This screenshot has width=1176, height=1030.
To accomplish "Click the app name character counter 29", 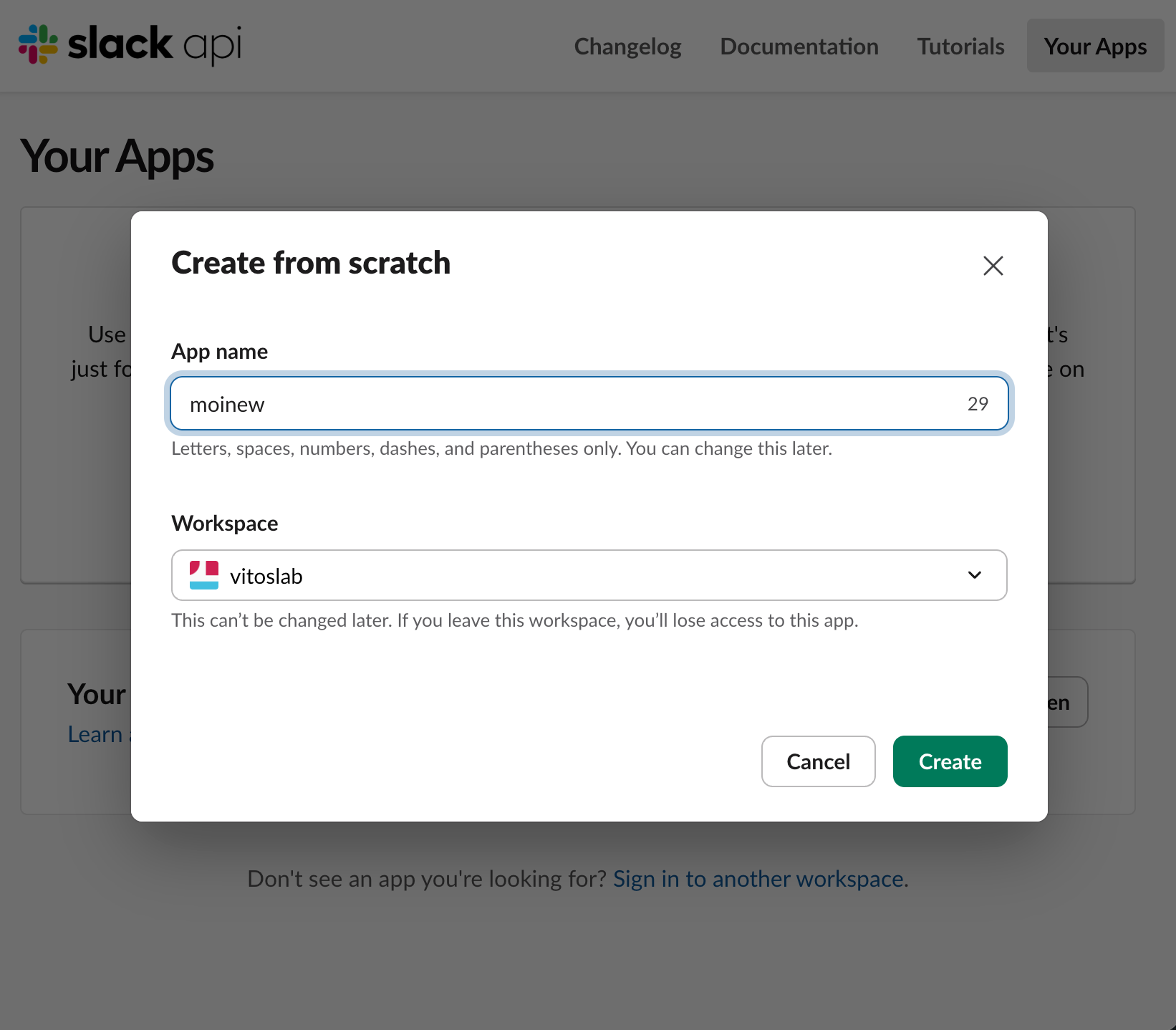I will click(978, 404).
